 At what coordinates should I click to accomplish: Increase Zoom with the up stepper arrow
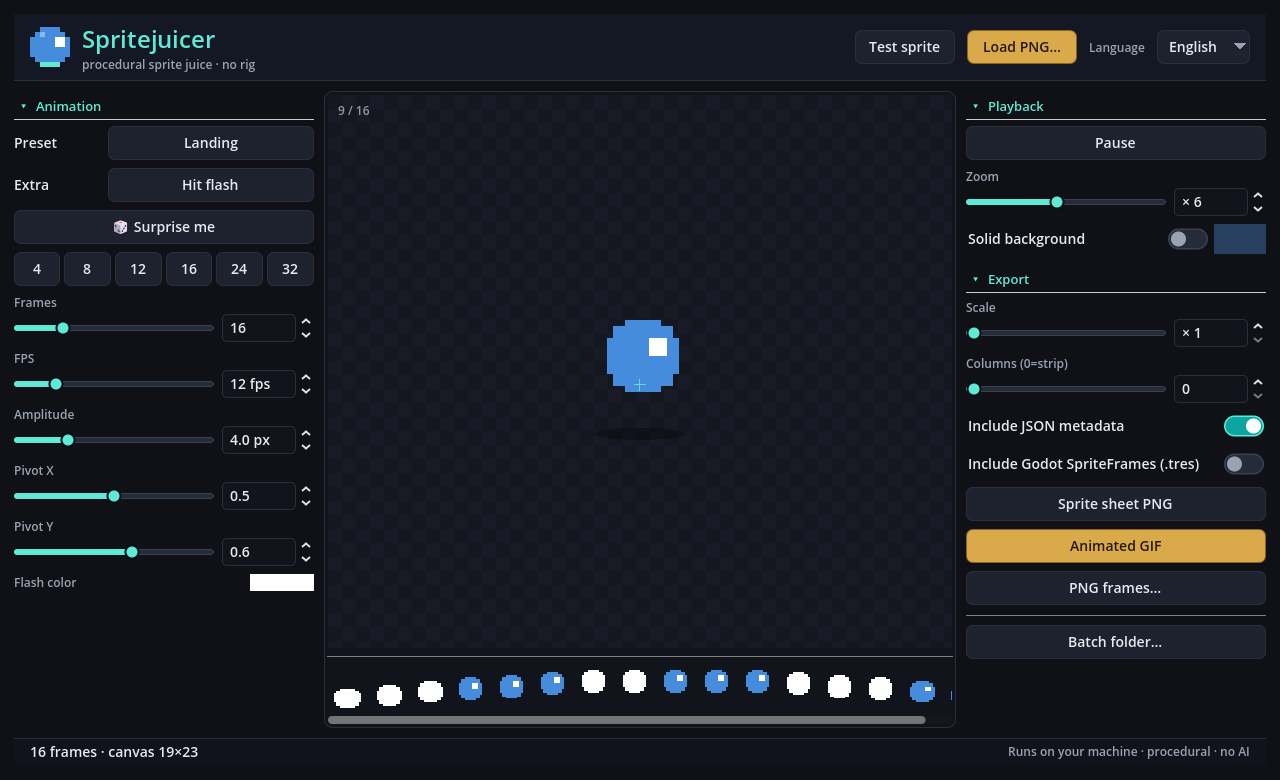pos(1258,196)
